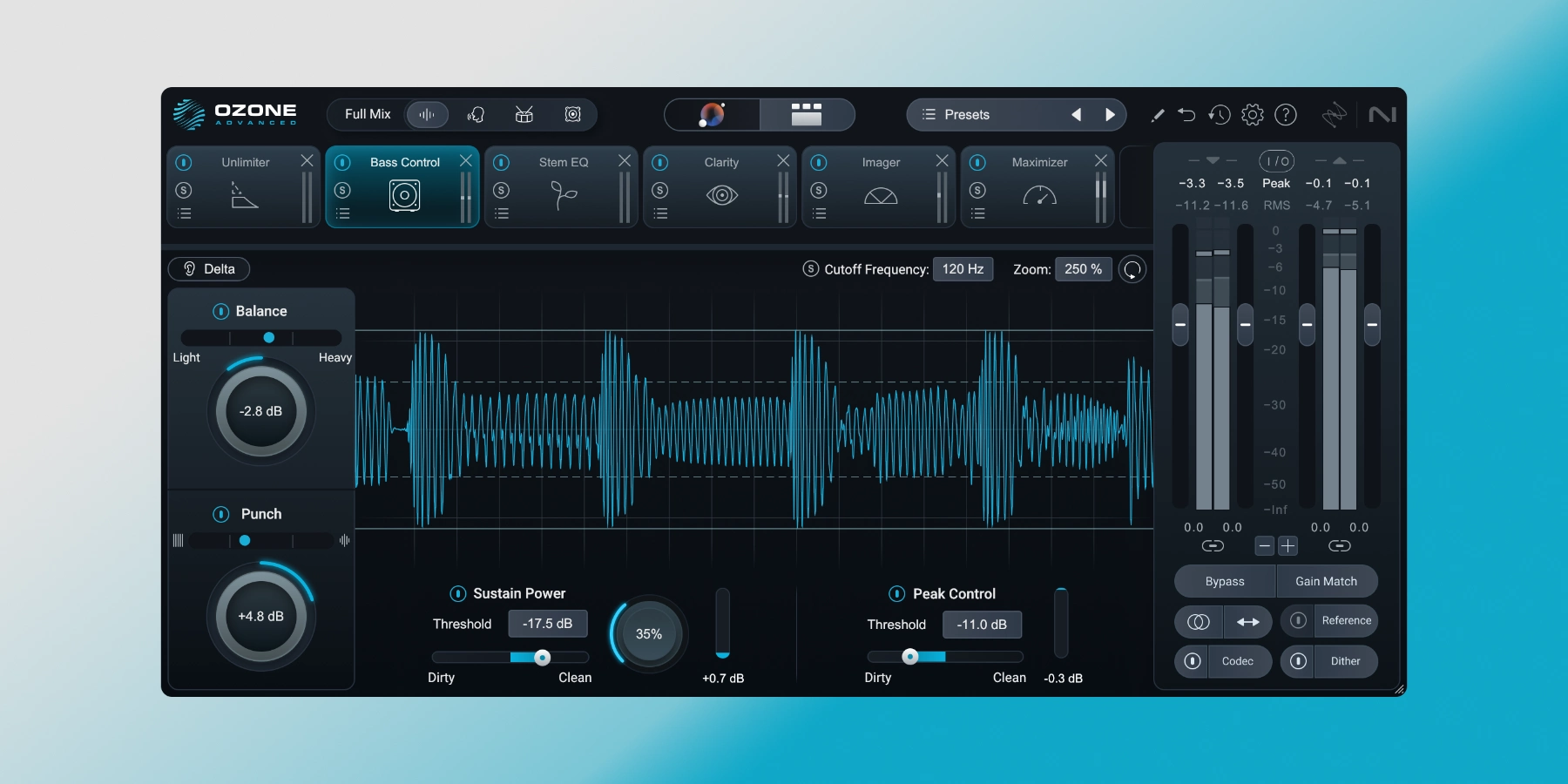Switch to the Imager tab
The height and width of the screenshot is (784, 1568).
[x=882, y=163]
